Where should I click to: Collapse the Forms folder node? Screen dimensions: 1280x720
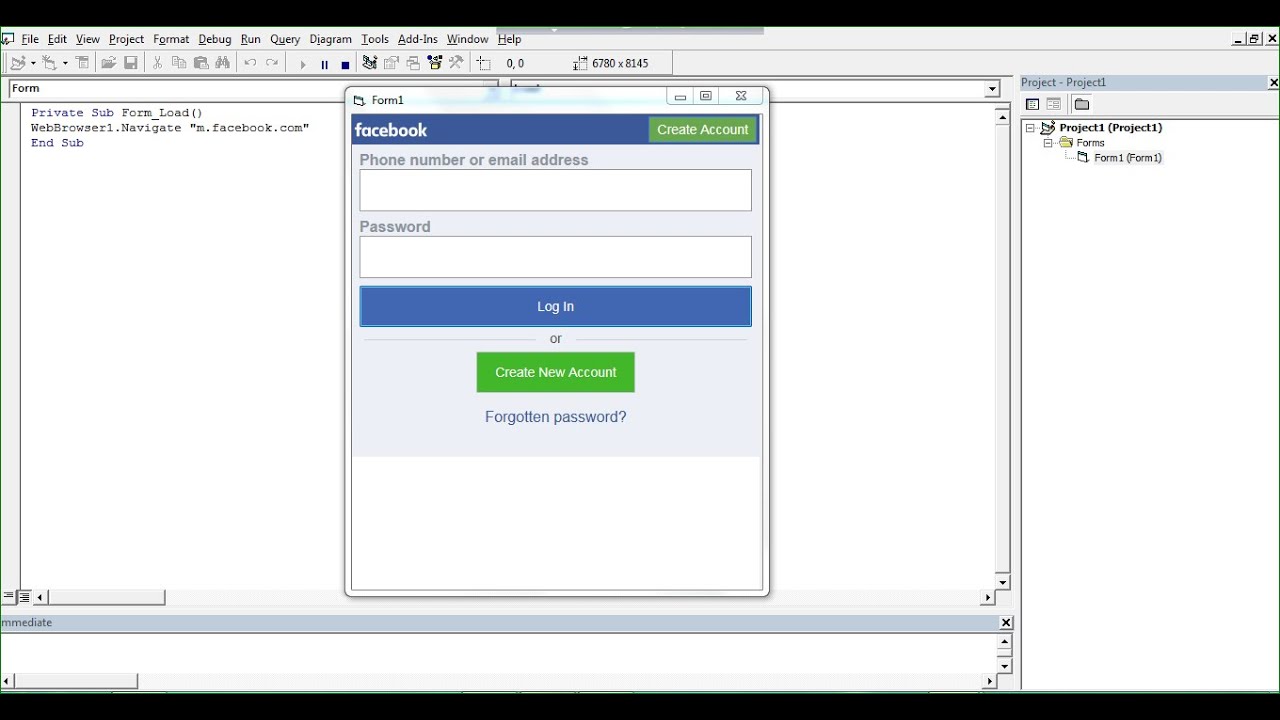click(1049, 143)
